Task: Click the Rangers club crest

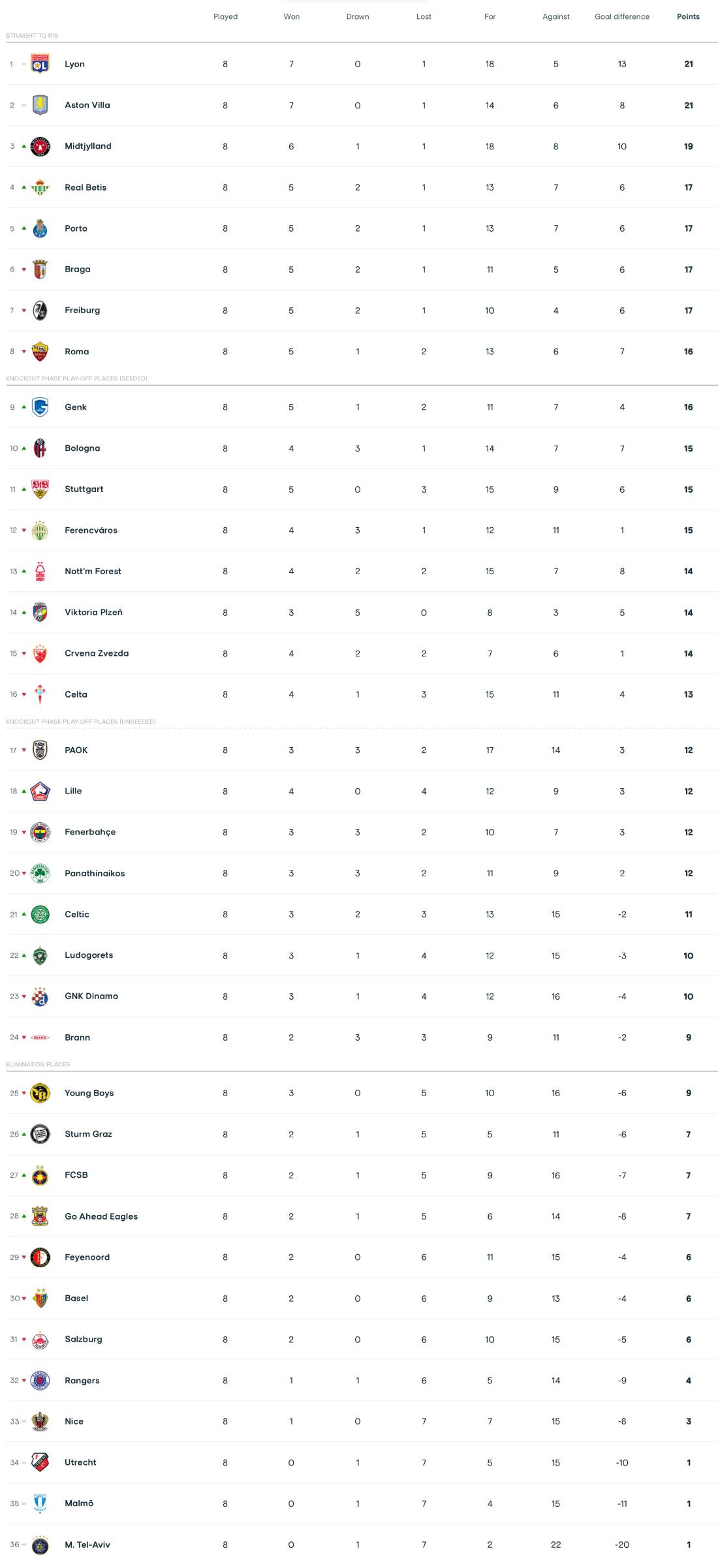Action: (40, 1380)
